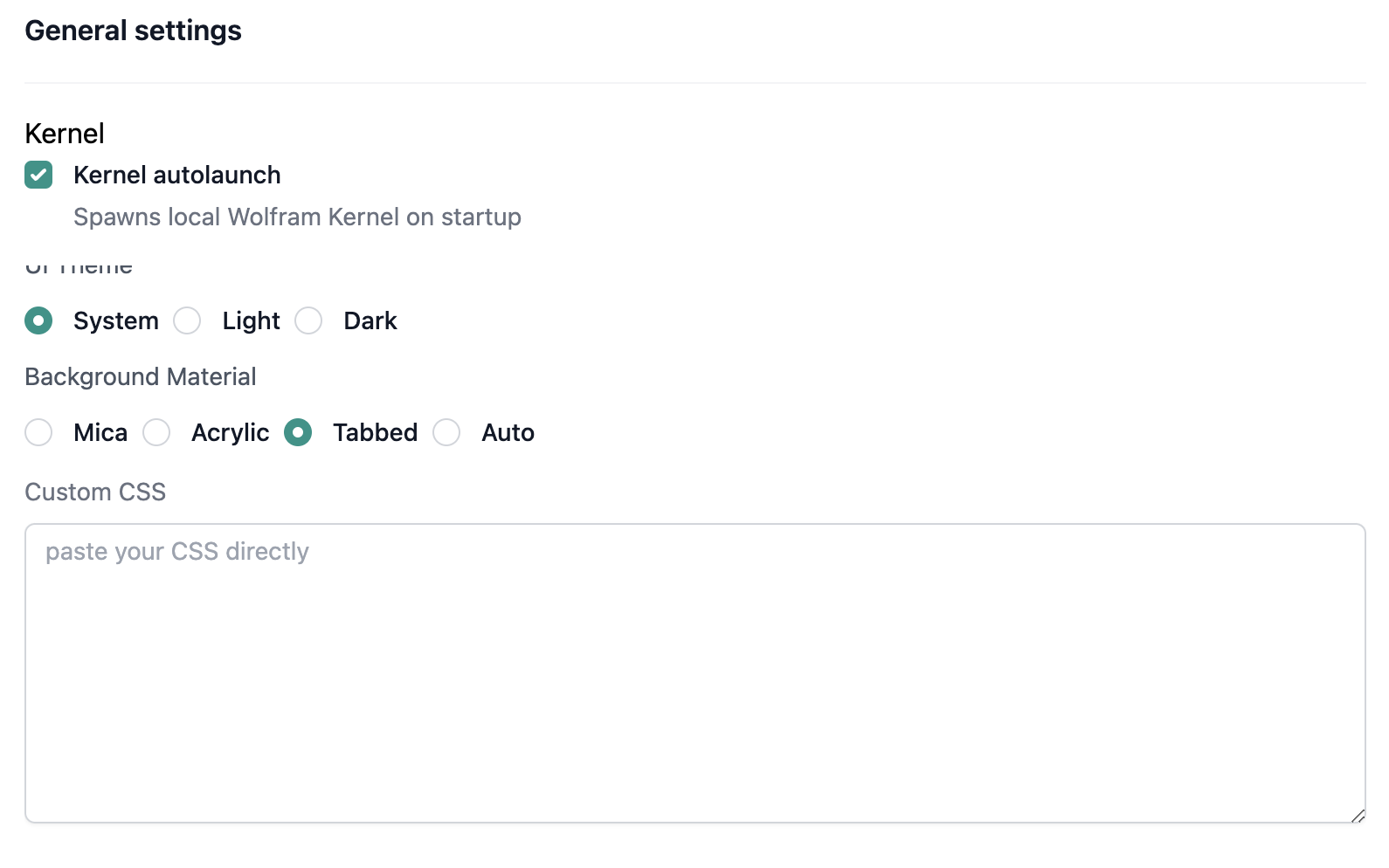Click the 'Auto' label text
The image size is (1389, 868).
point(508,432)
